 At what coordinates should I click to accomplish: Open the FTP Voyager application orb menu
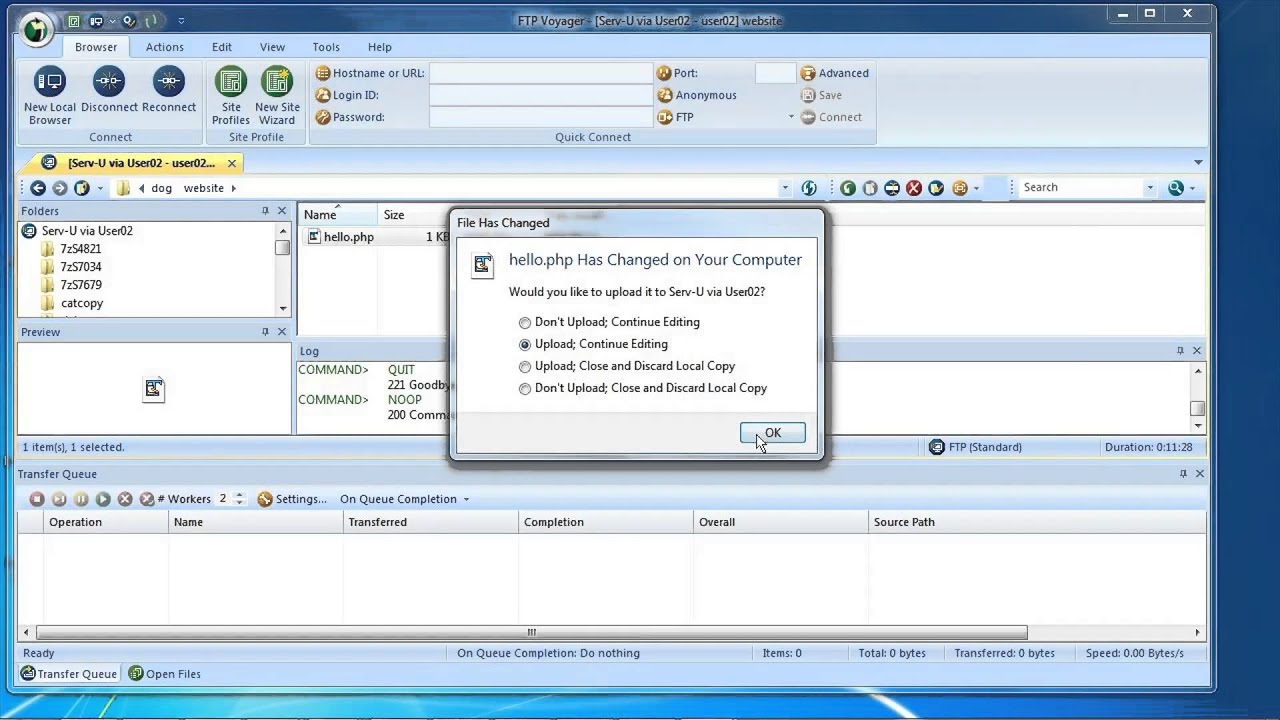pyautogui.click(x=37, y=29)
